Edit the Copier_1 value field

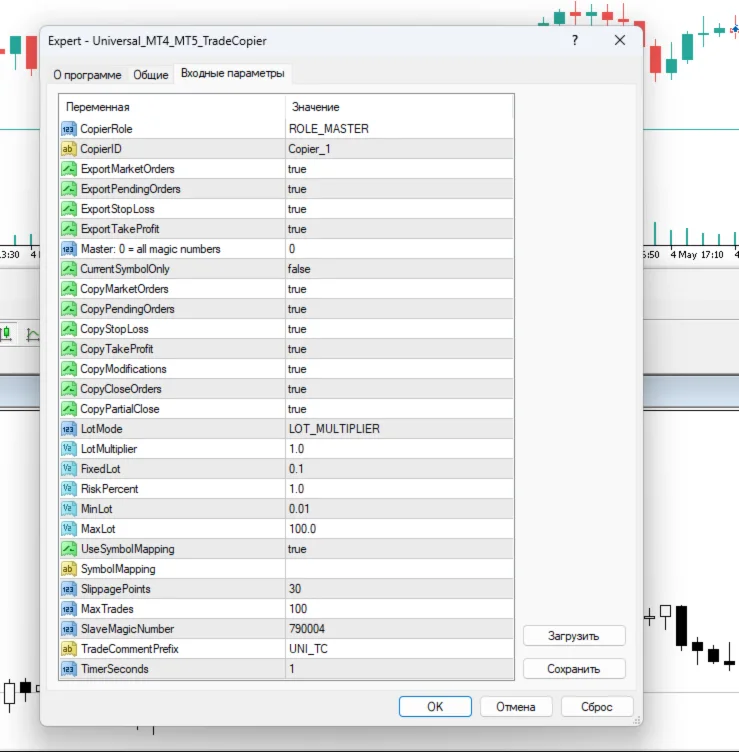[399, 149]
